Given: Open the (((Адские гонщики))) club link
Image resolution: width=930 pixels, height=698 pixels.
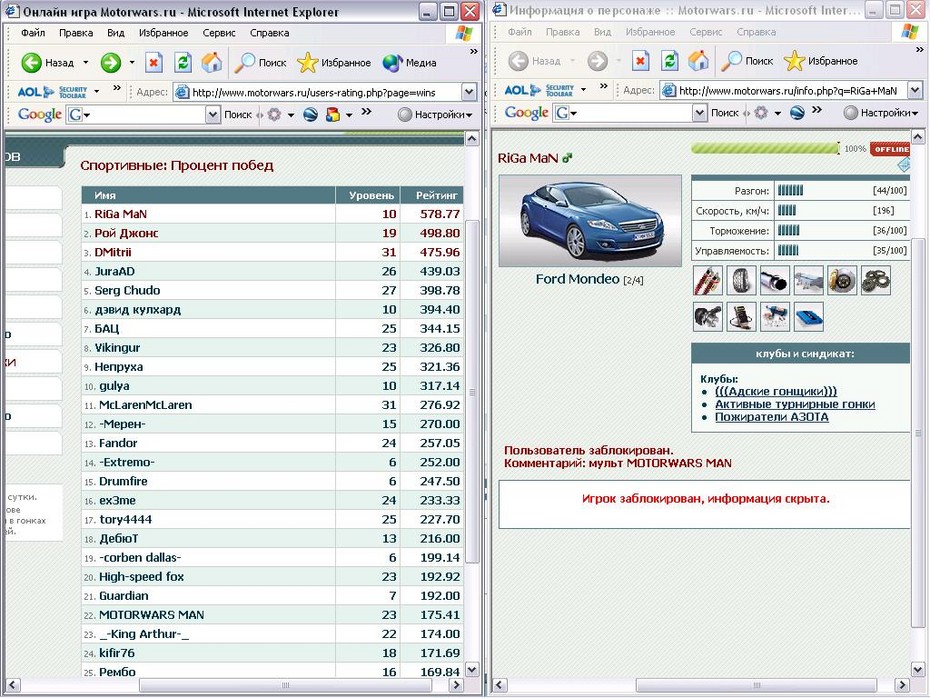Looking at the screenshot, I should (776, 391).
